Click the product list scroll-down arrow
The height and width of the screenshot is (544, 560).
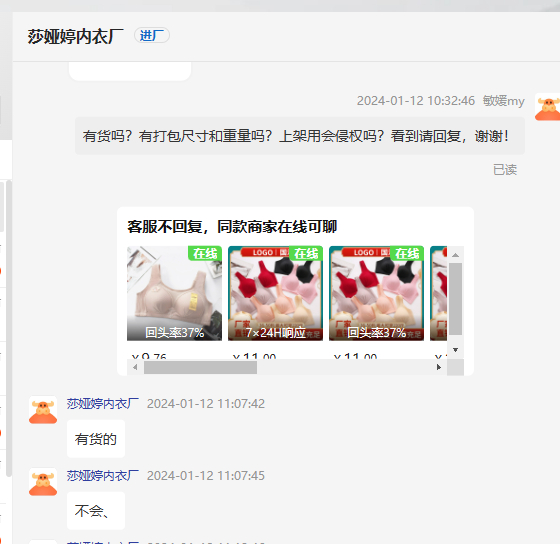(455, 350)
